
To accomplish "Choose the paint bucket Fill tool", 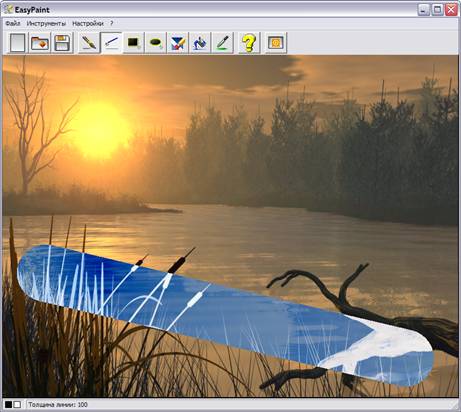I will point(200,43).
